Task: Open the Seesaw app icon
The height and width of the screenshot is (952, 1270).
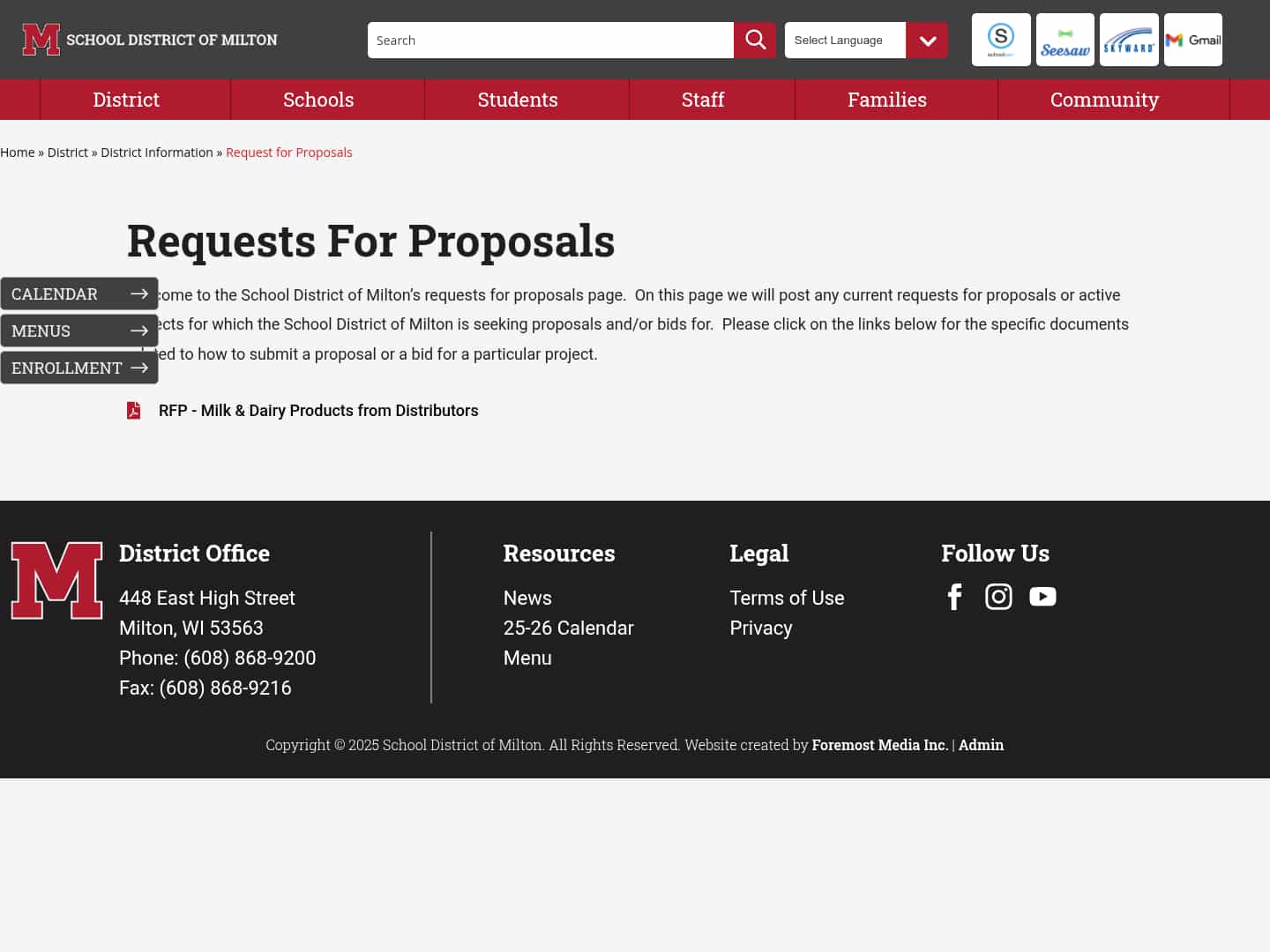Action: coord(1065,39)
